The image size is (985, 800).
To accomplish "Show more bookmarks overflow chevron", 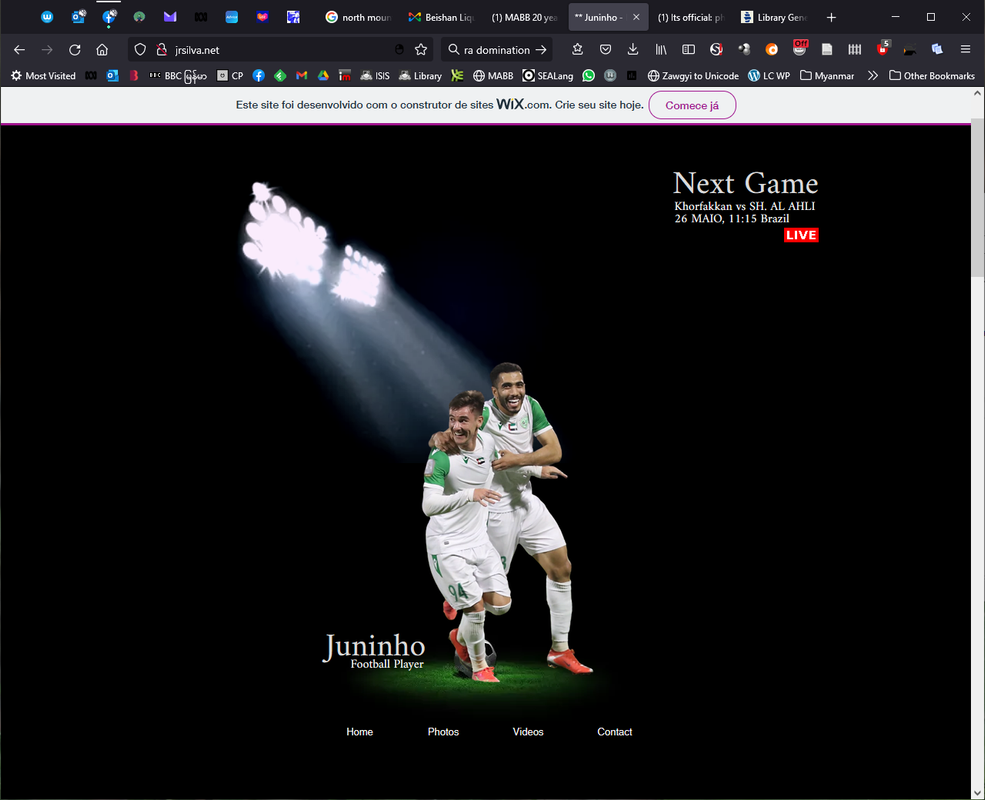I will (x=873, y=75).
